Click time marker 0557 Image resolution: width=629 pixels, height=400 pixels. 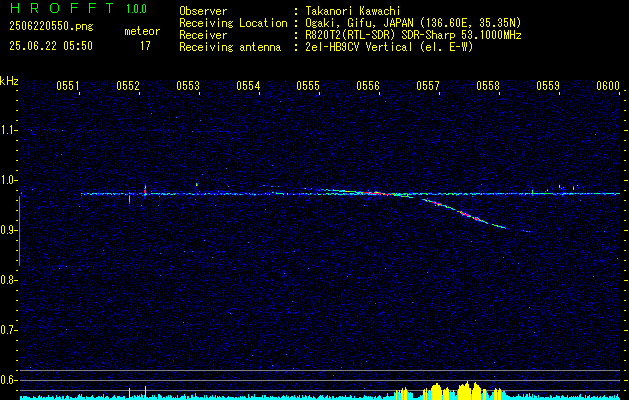tap(428, 85)
